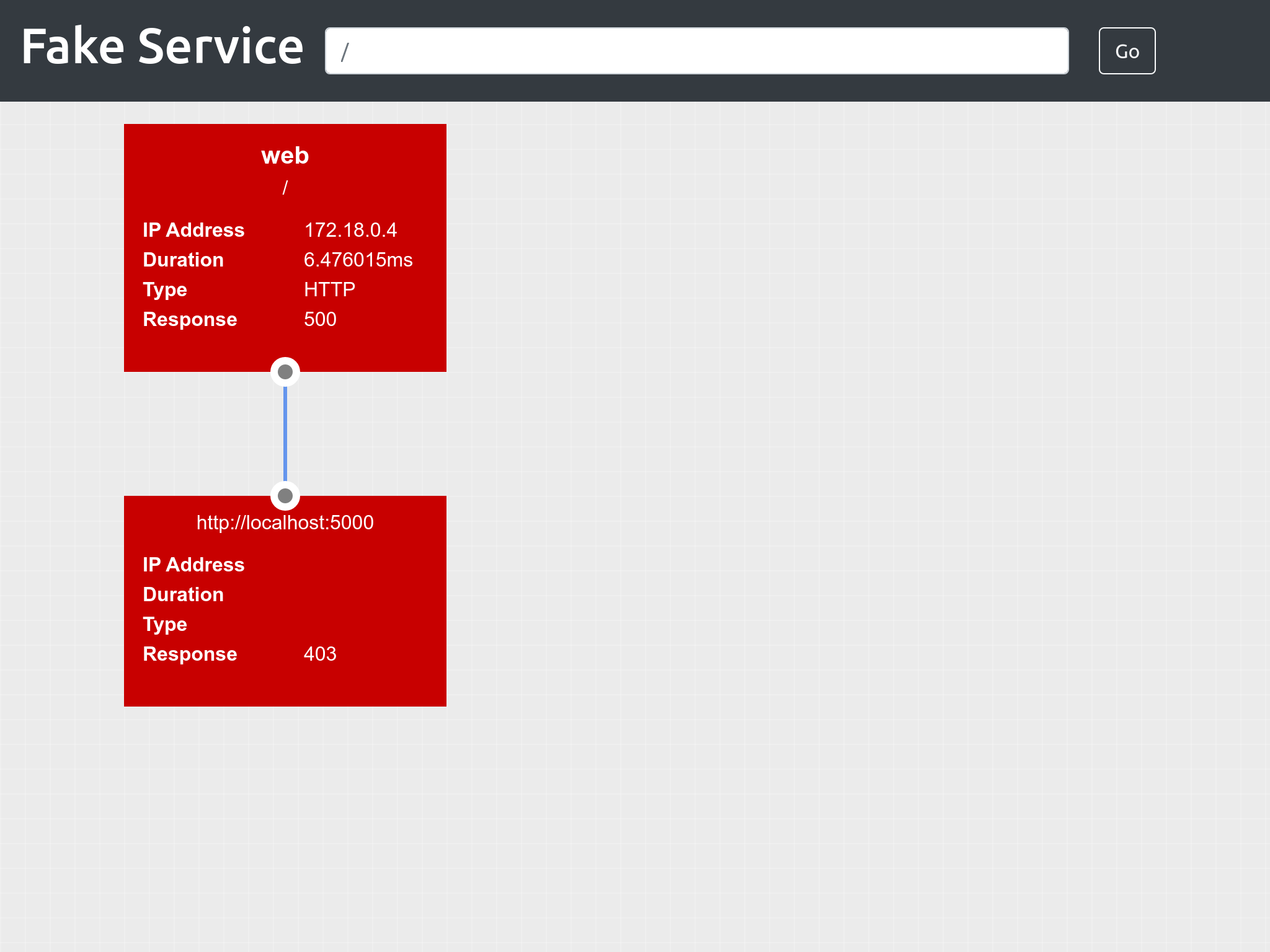The width and height of the screenshot is (1270, 952).
Task: Click the 'web' node title text
Action: (285, 156)
